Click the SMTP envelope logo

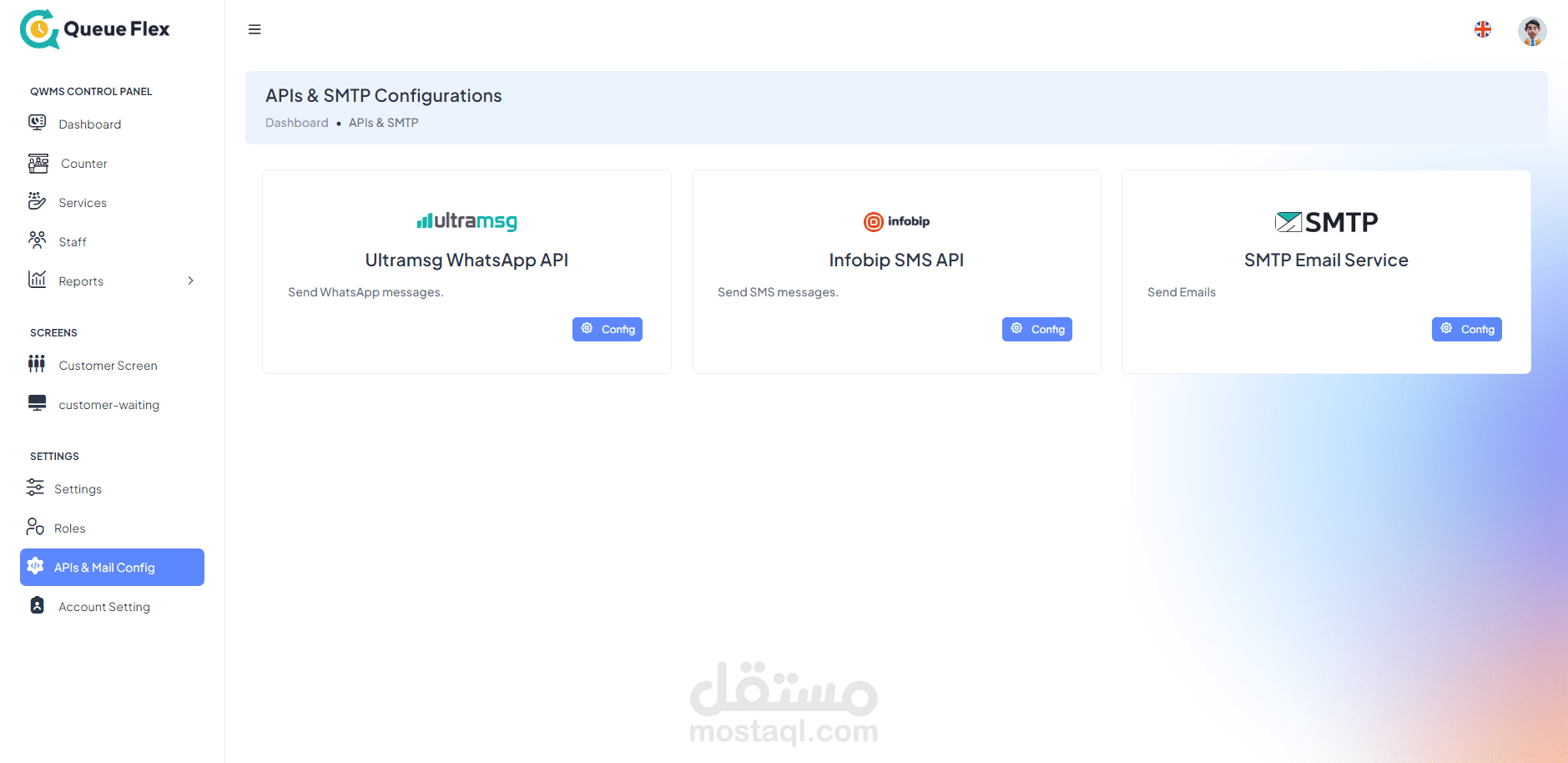click(x=1326, y=222)
